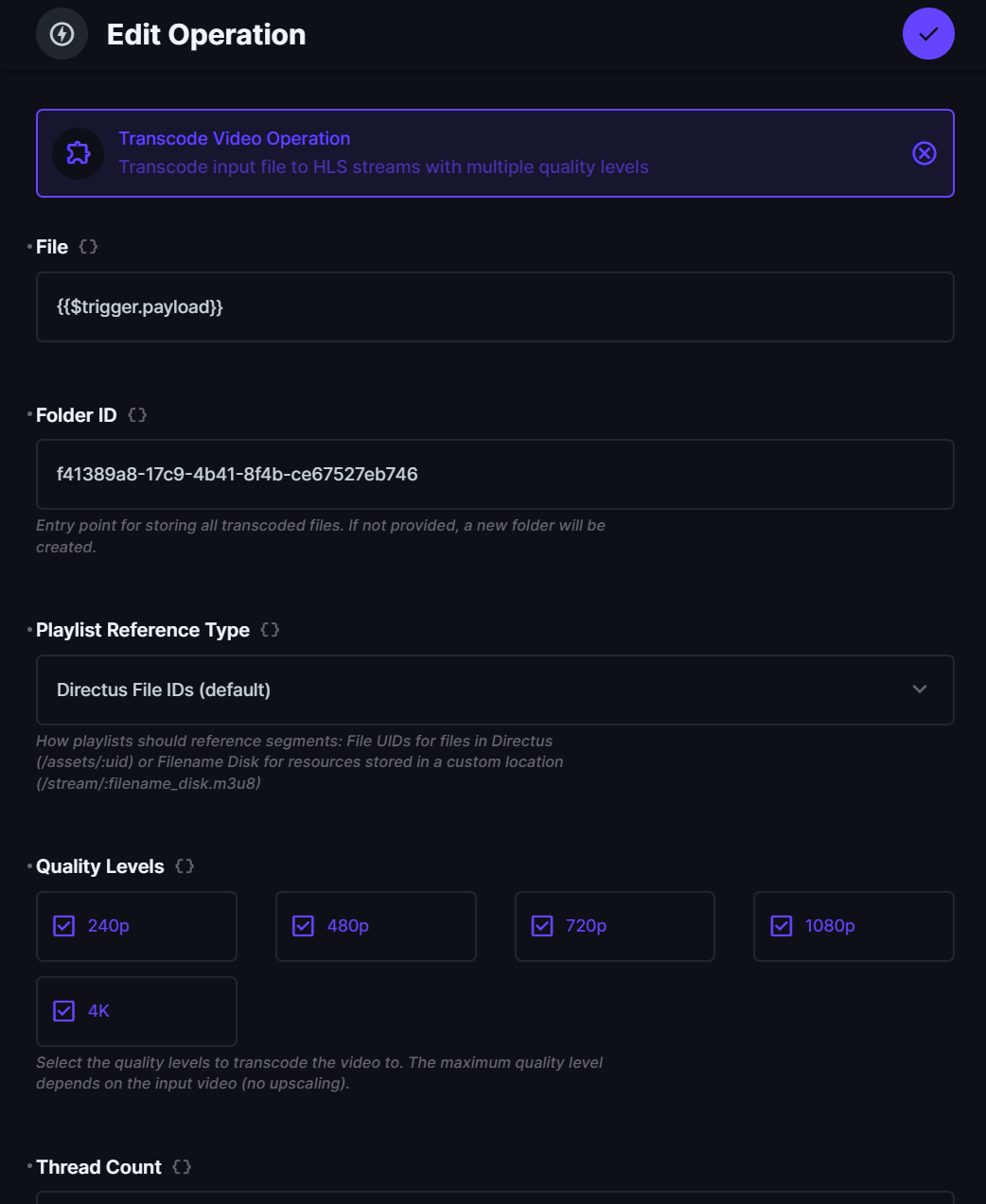The image size is (986, 1204).
Task: Click the circled X on the operation banner
Action: pyautogui.click(x=924, y=153)
